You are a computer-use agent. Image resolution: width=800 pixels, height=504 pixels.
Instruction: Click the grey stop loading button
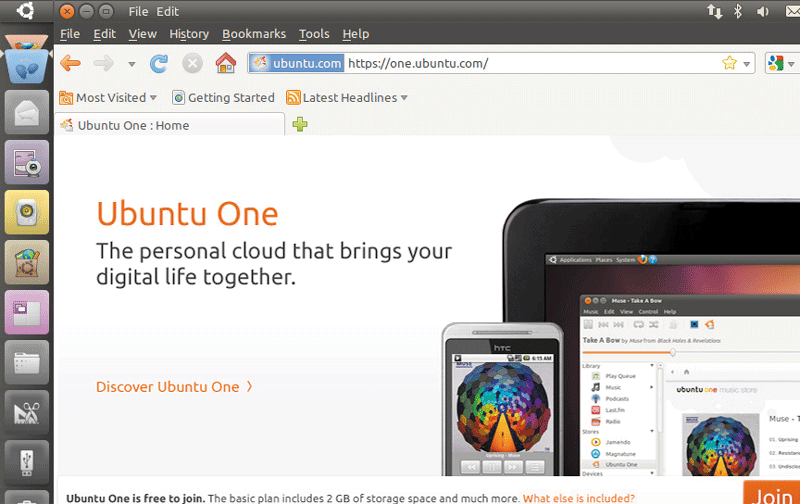(x=192, y=64)
